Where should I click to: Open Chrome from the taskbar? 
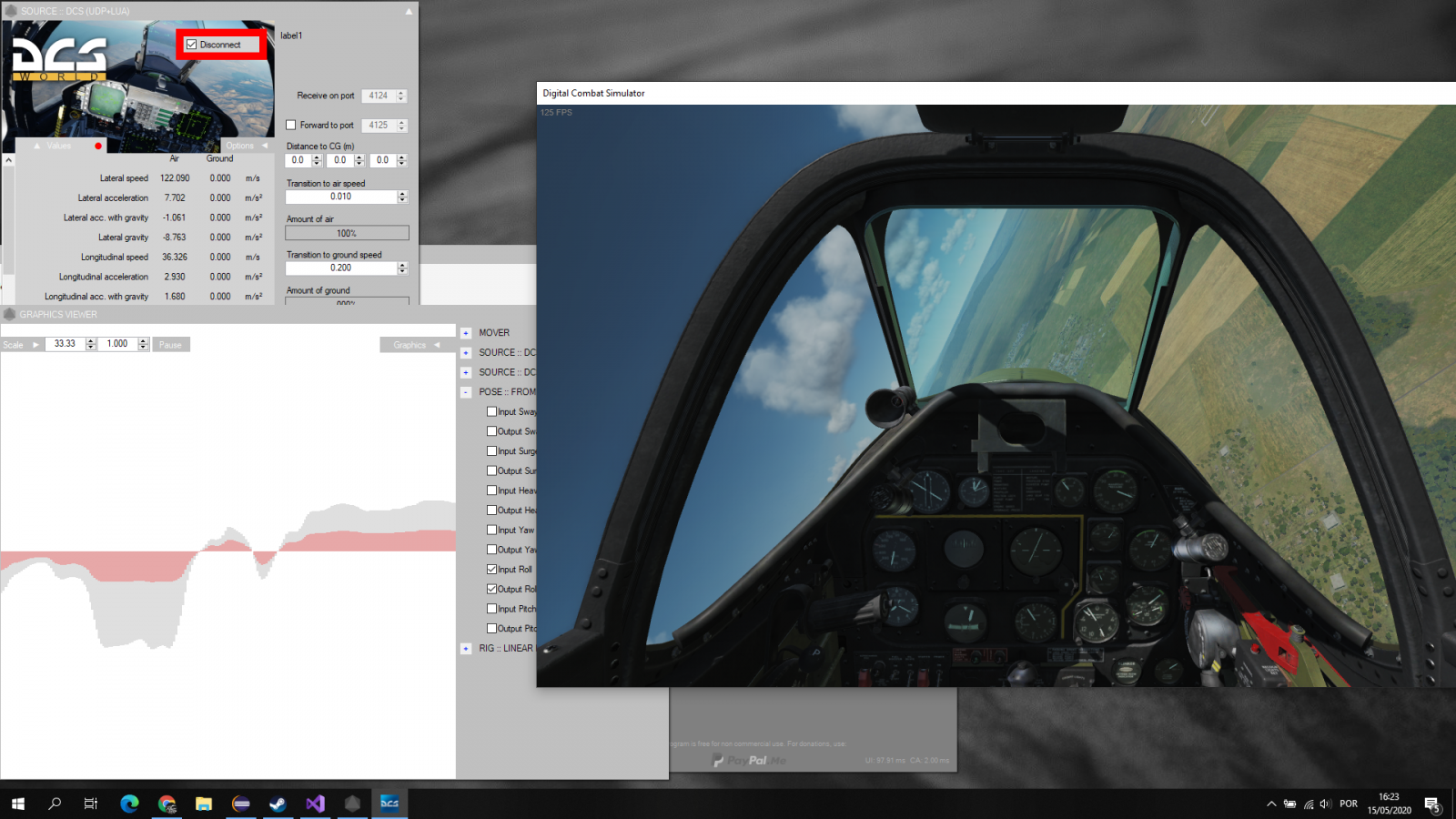pos(167,804)
